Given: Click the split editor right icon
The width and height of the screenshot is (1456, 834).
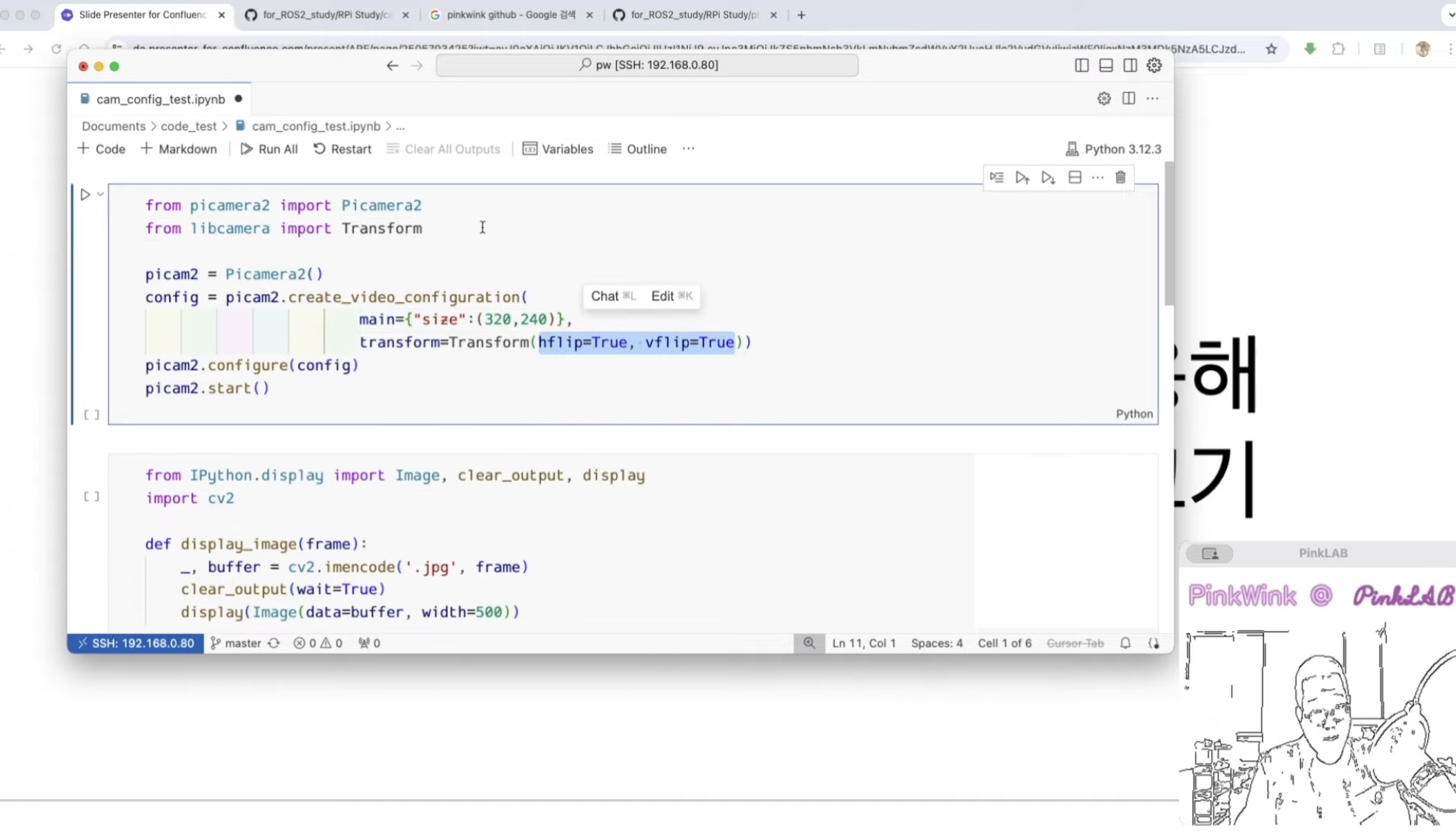Looking at the screenshot, I should (1128, 99).
